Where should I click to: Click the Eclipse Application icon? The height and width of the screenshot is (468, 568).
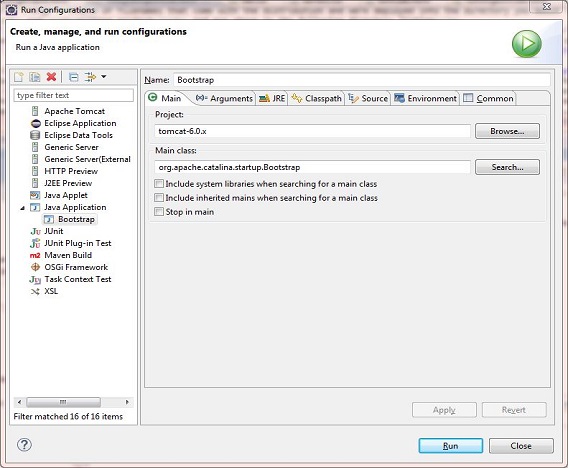(x=36, y=123)
